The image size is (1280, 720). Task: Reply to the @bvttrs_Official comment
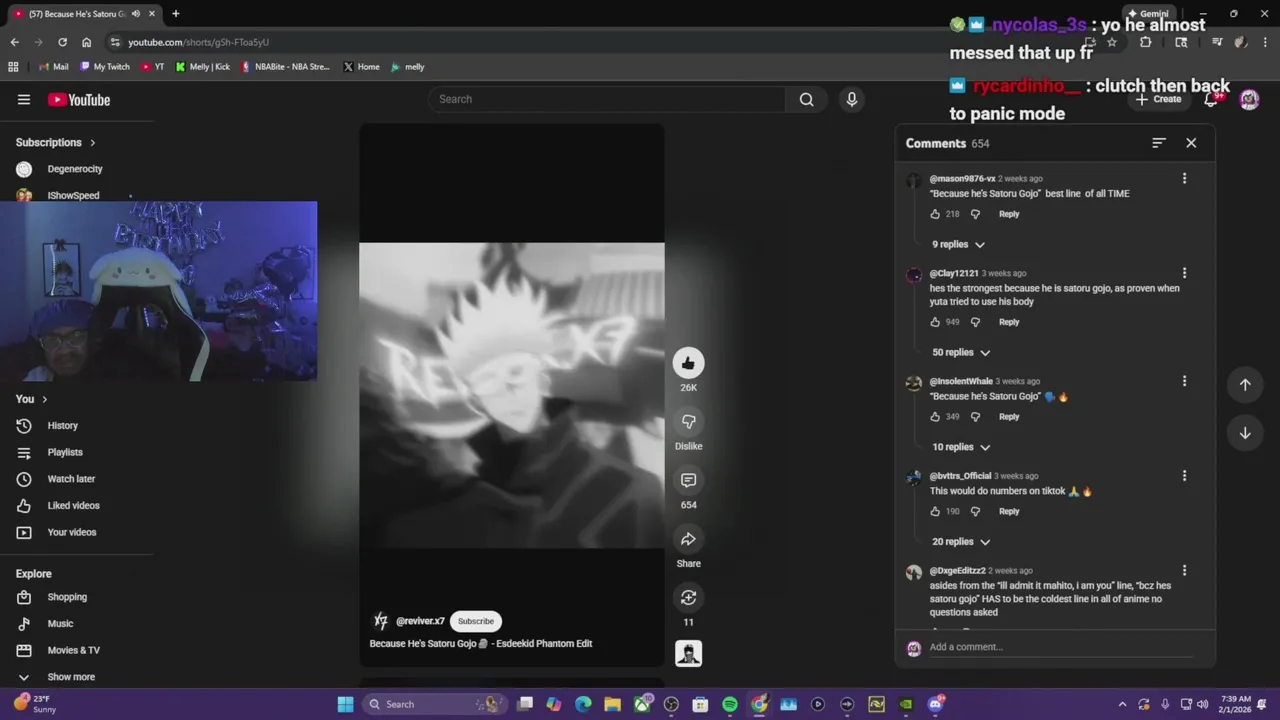(1009, 511)
